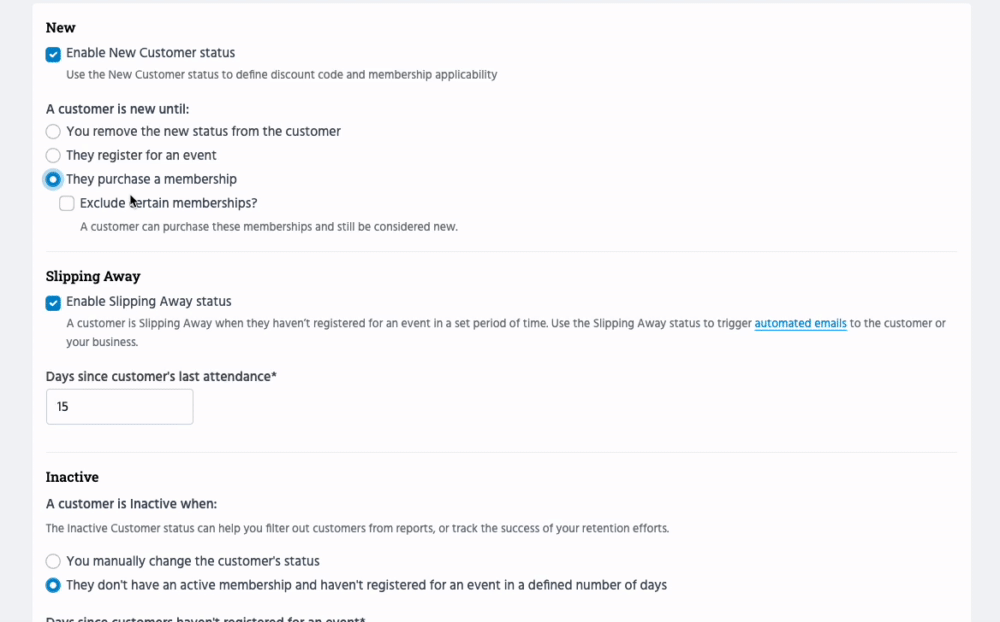Click the "Days since customer's last attendance" label
Viewport: 1000px width, 622px height.
160,377
